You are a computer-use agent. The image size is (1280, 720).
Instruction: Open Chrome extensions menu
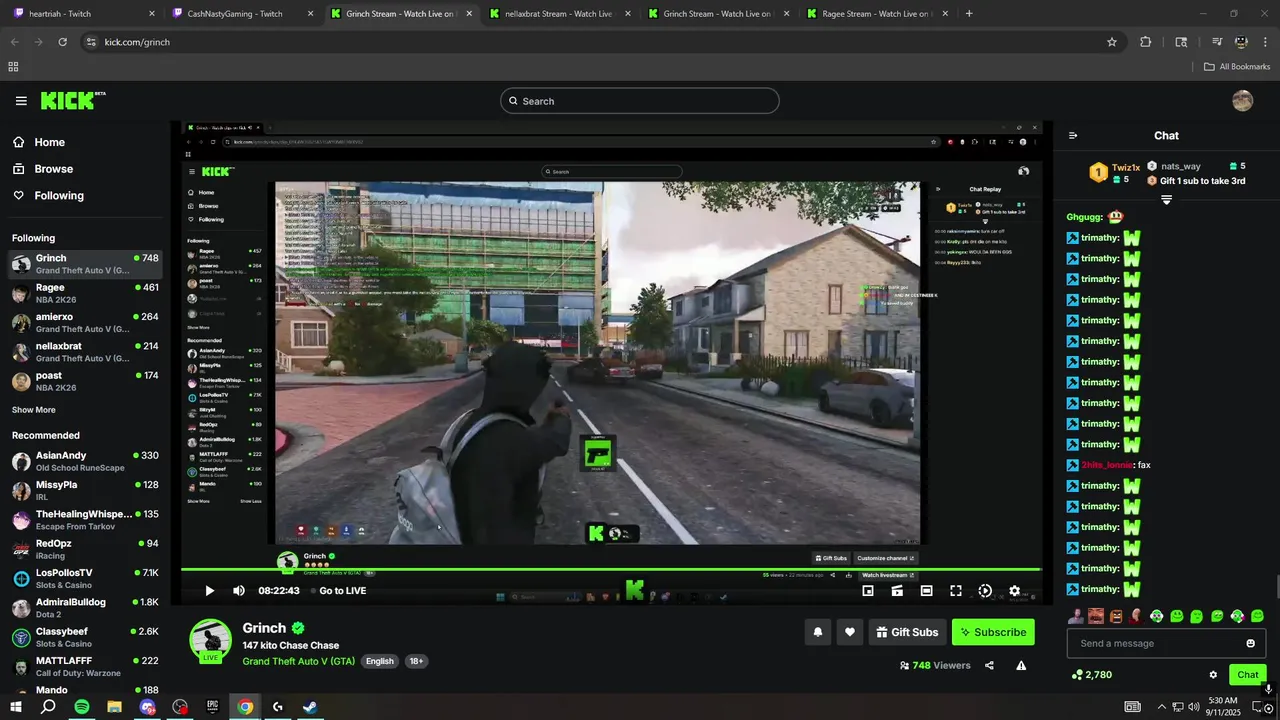tap(1146, 42)
